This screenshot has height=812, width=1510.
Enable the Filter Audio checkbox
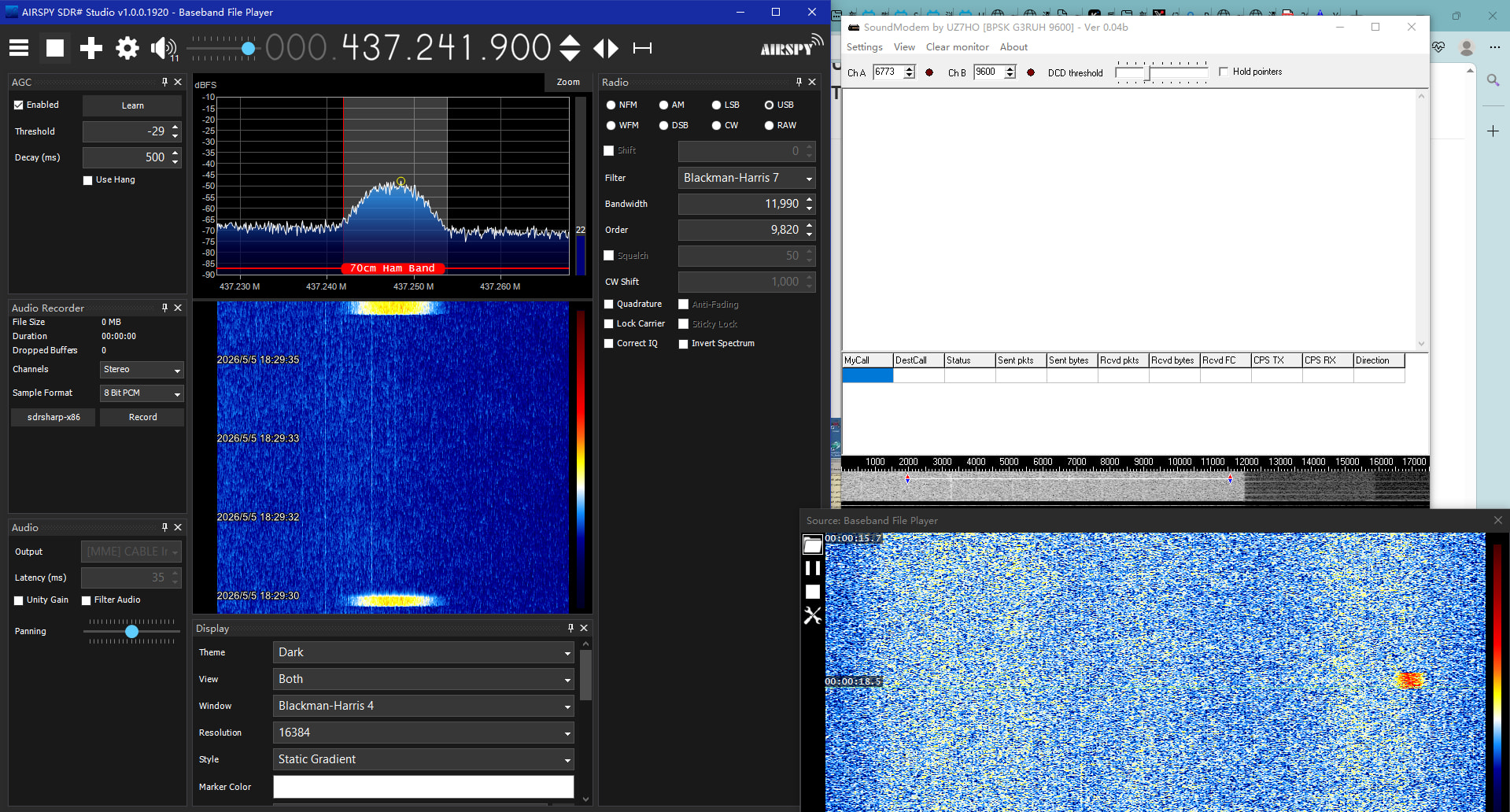pos(87,600)
